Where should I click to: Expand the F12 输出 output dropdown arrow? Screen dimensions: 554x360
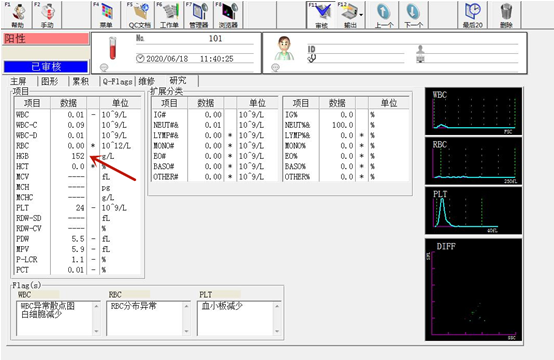(361, 15)
